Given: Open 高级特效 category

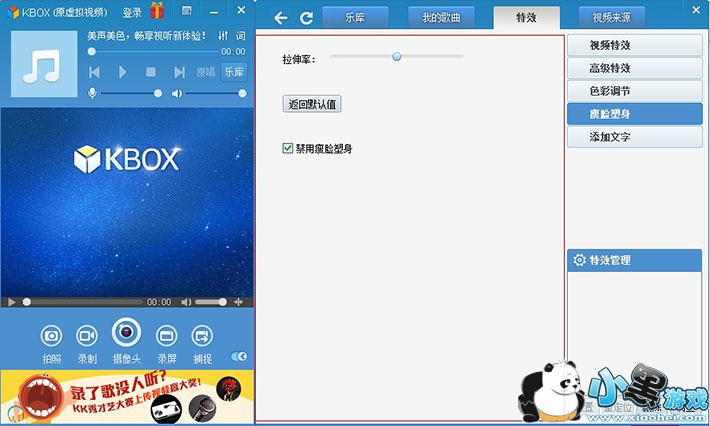Looking at the screenshot, I should (x=634, y=68).
